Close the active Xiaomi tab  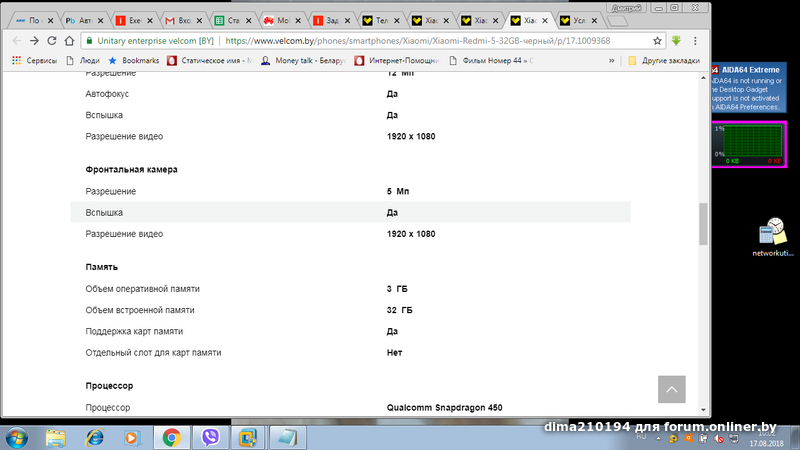[x=545, y=21]
